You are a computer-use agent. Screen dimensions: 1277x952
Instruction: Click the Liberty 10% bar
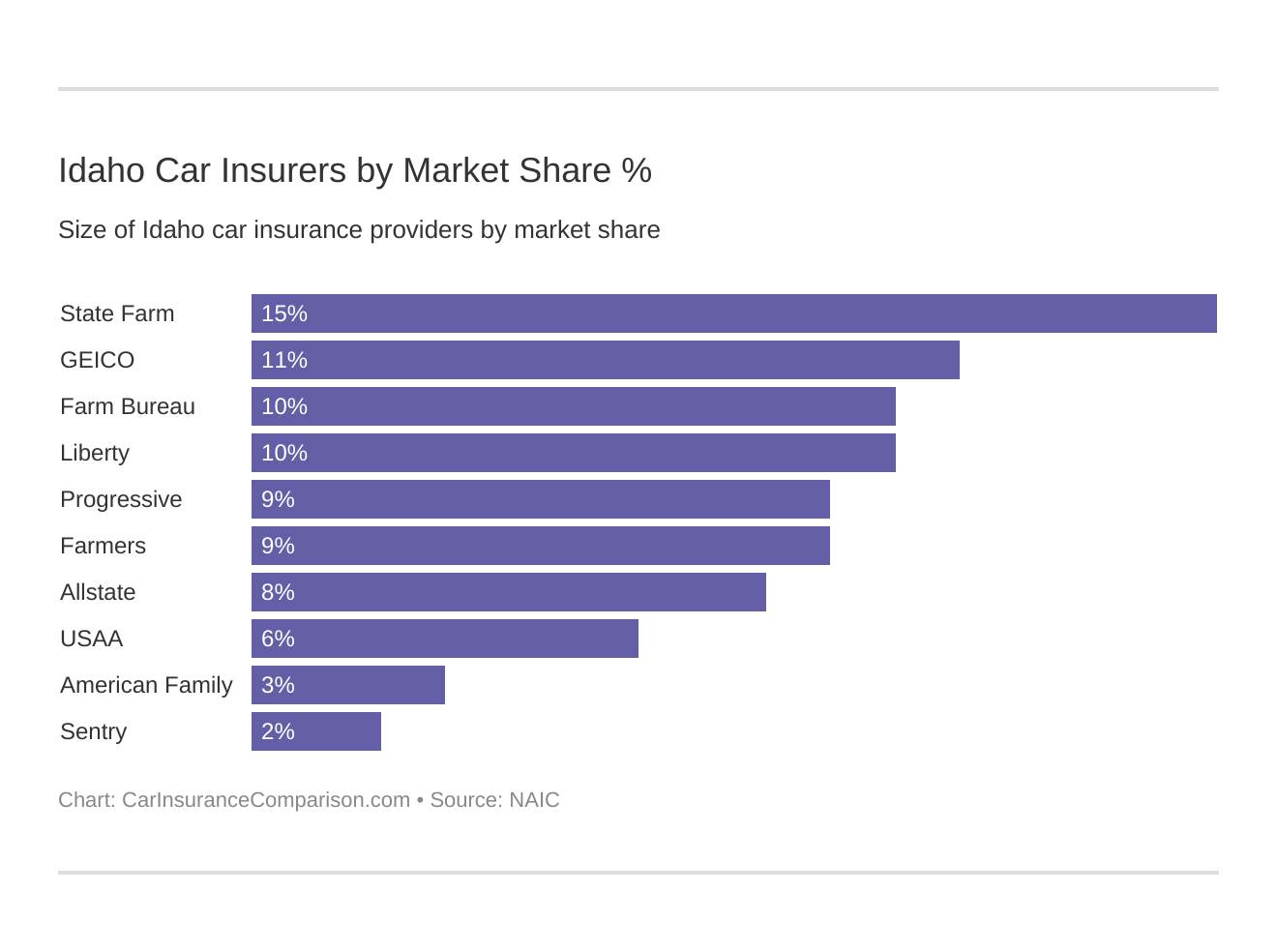pyautogui.click(x=573, y=453)
